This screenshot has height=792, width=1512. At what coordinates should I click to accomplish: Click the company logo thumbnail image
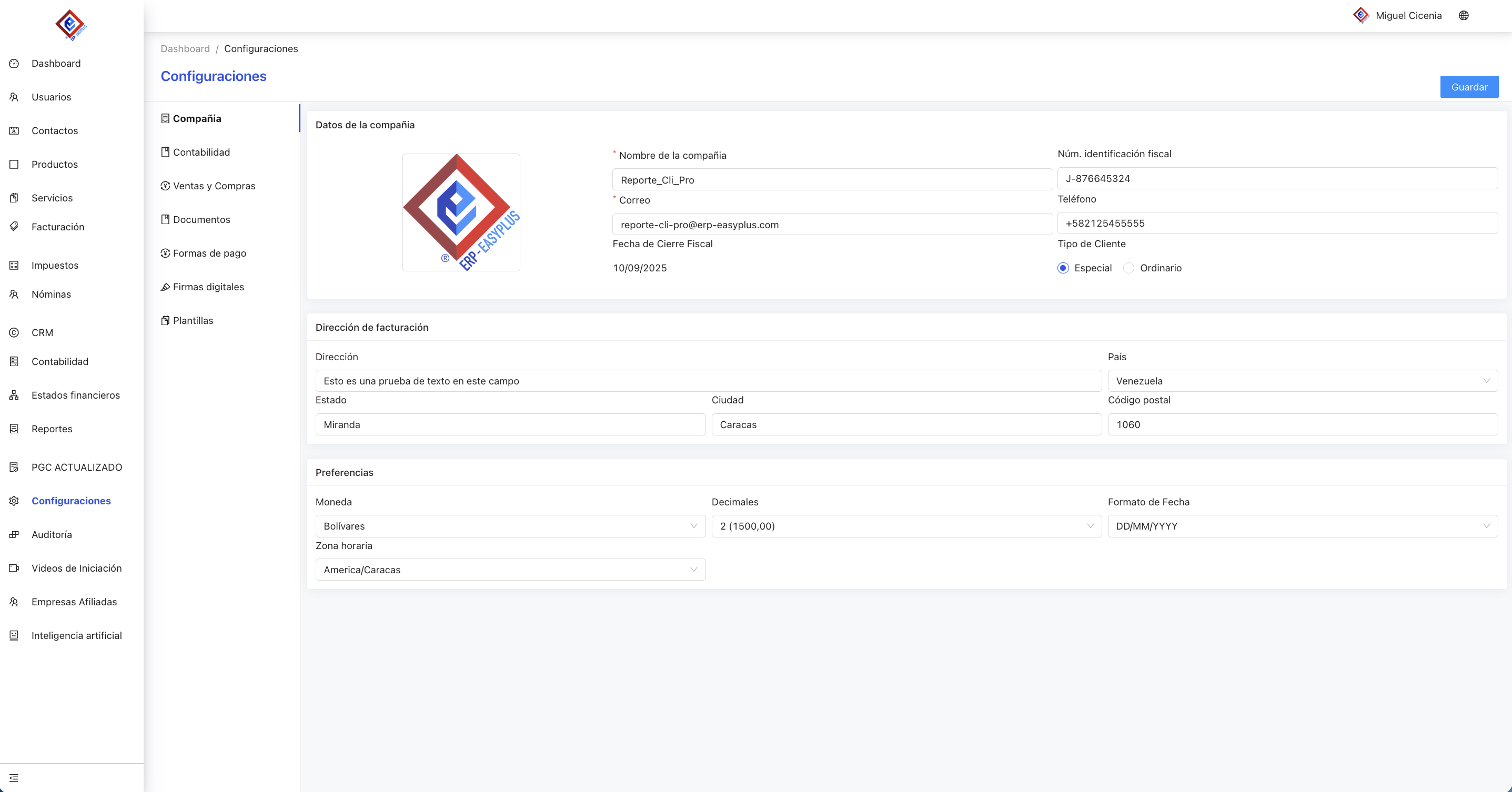click(461, 212)
